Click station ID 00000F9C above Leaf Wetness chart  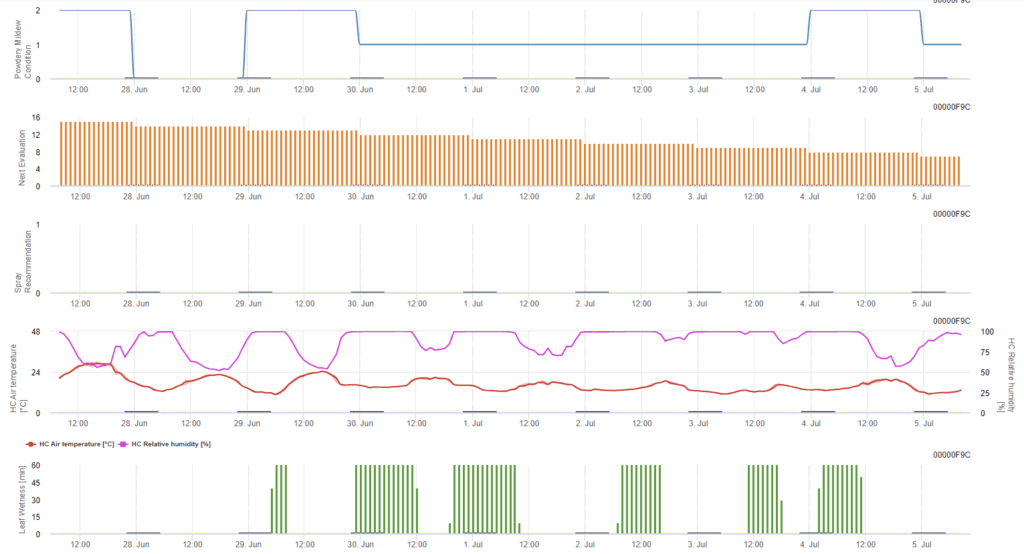(951, 454)
